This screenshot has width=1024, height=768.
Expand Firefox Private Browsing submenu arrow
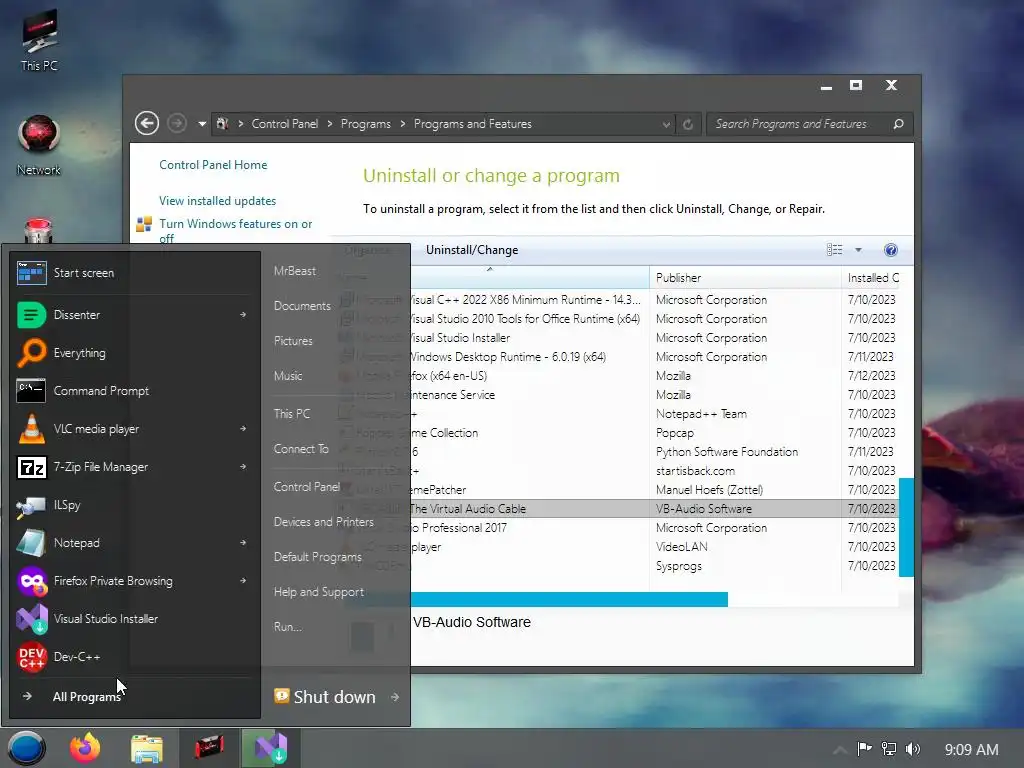click(x=243, y=581)
